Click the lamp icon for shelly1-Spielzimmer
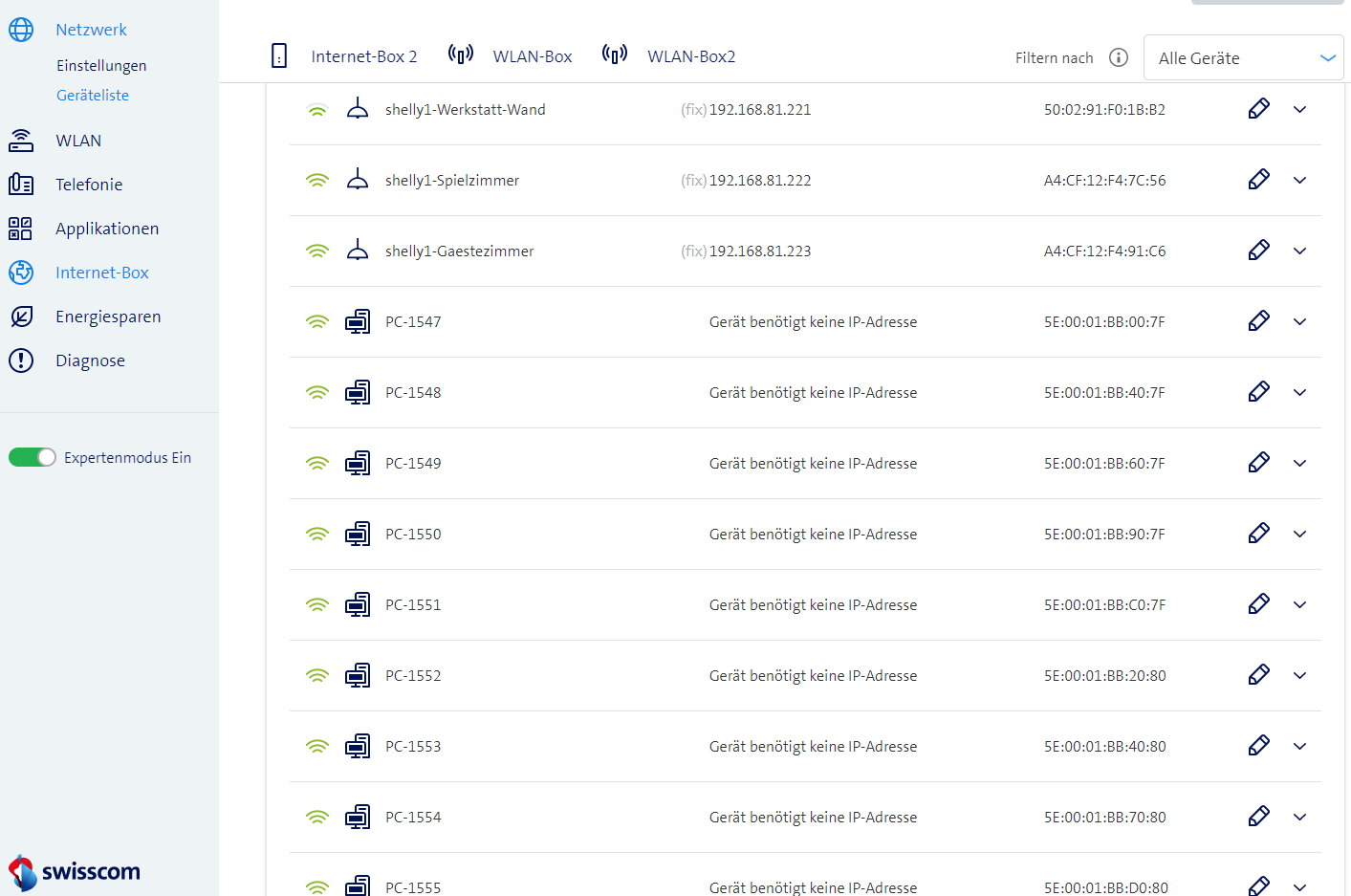1351x896 pixels. (357, 180)
